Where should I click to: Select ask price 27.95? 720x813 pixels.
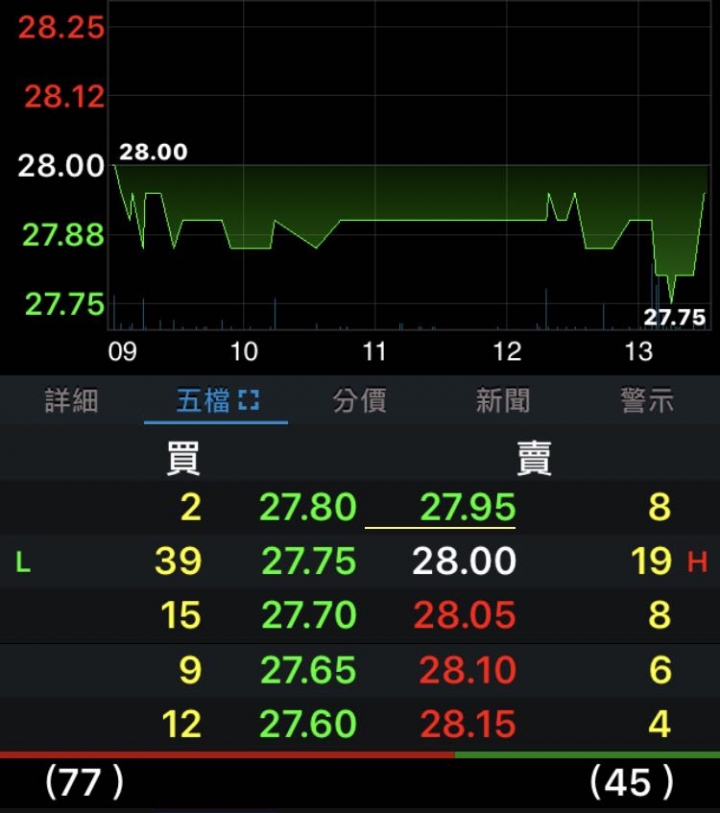tap(468, 507)
